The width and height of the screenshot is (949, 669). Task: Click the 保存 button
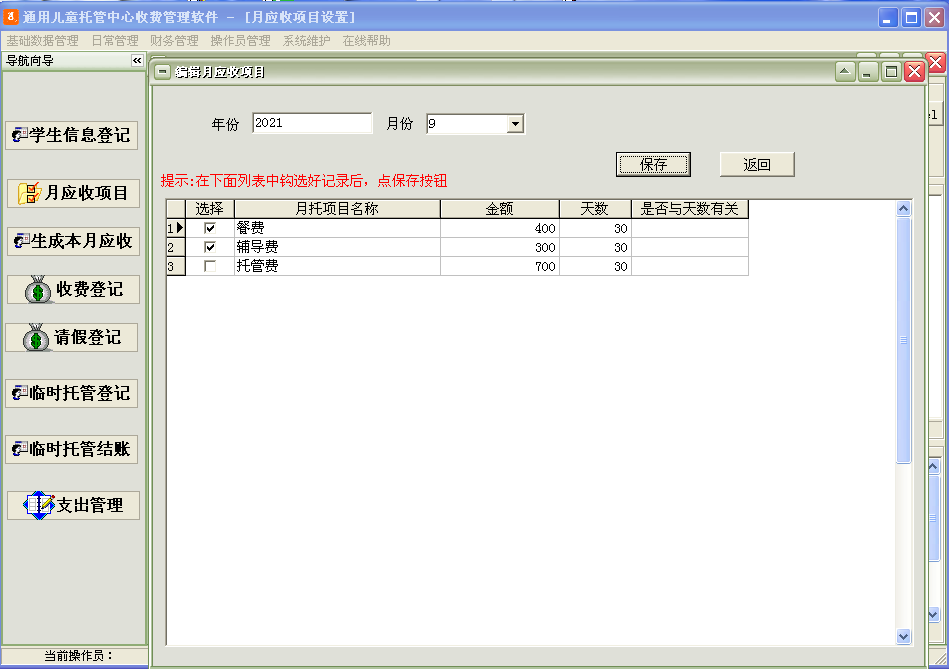[653, 165]
